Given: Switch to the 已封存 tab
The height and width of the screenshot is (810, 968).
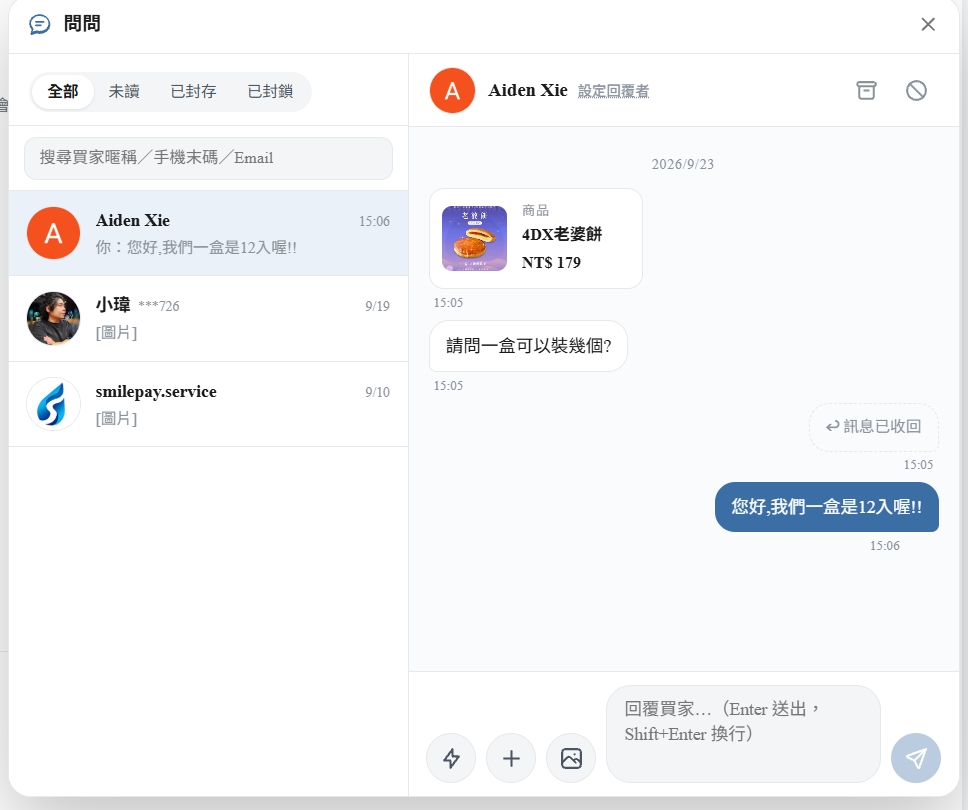Looking at the screenshot, I should 193,92.
